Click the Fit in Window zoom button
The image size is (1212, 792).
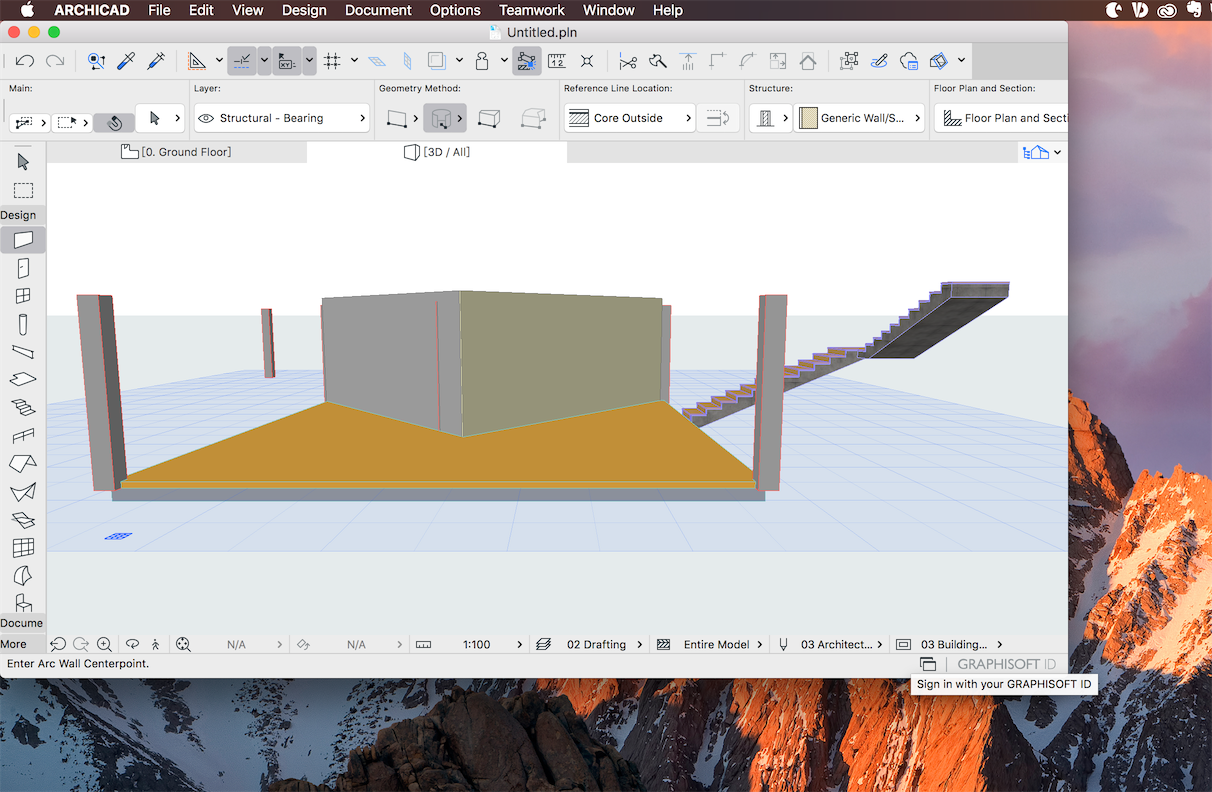(x=183, y=645)
